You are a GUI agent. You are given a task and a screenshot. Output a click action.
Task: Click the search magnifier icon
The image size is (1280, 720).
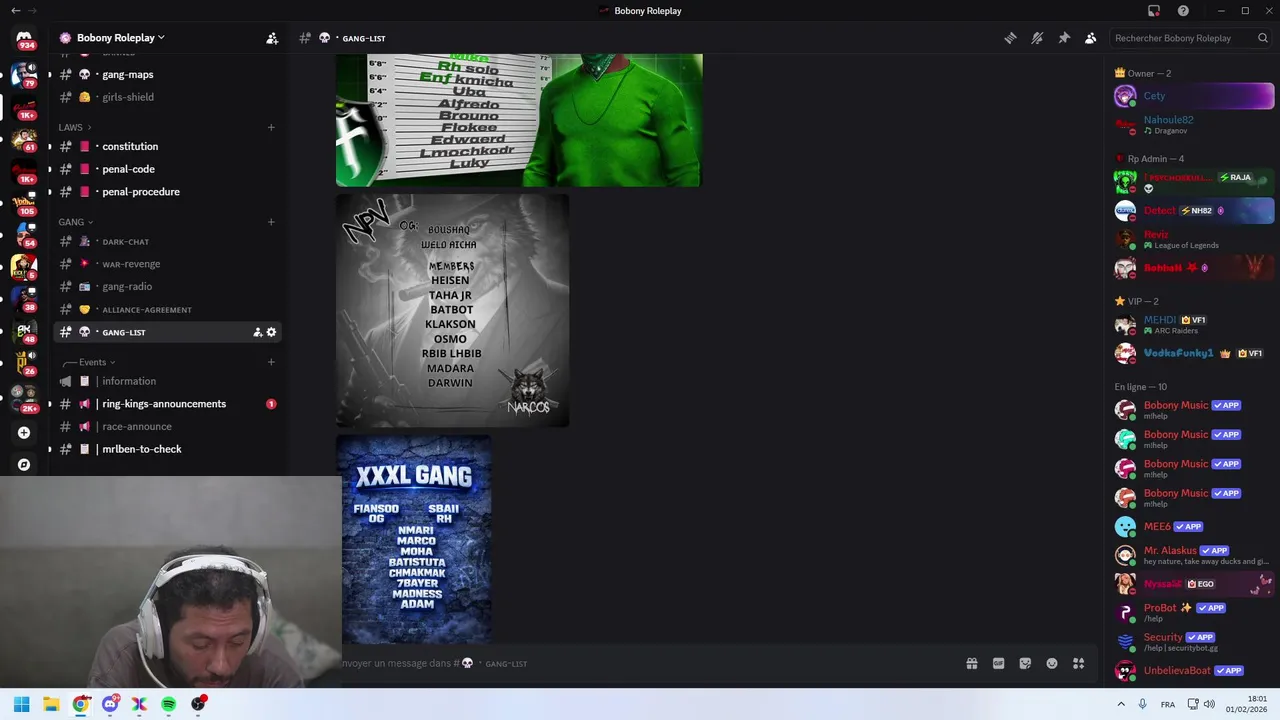click(1263, 38)
